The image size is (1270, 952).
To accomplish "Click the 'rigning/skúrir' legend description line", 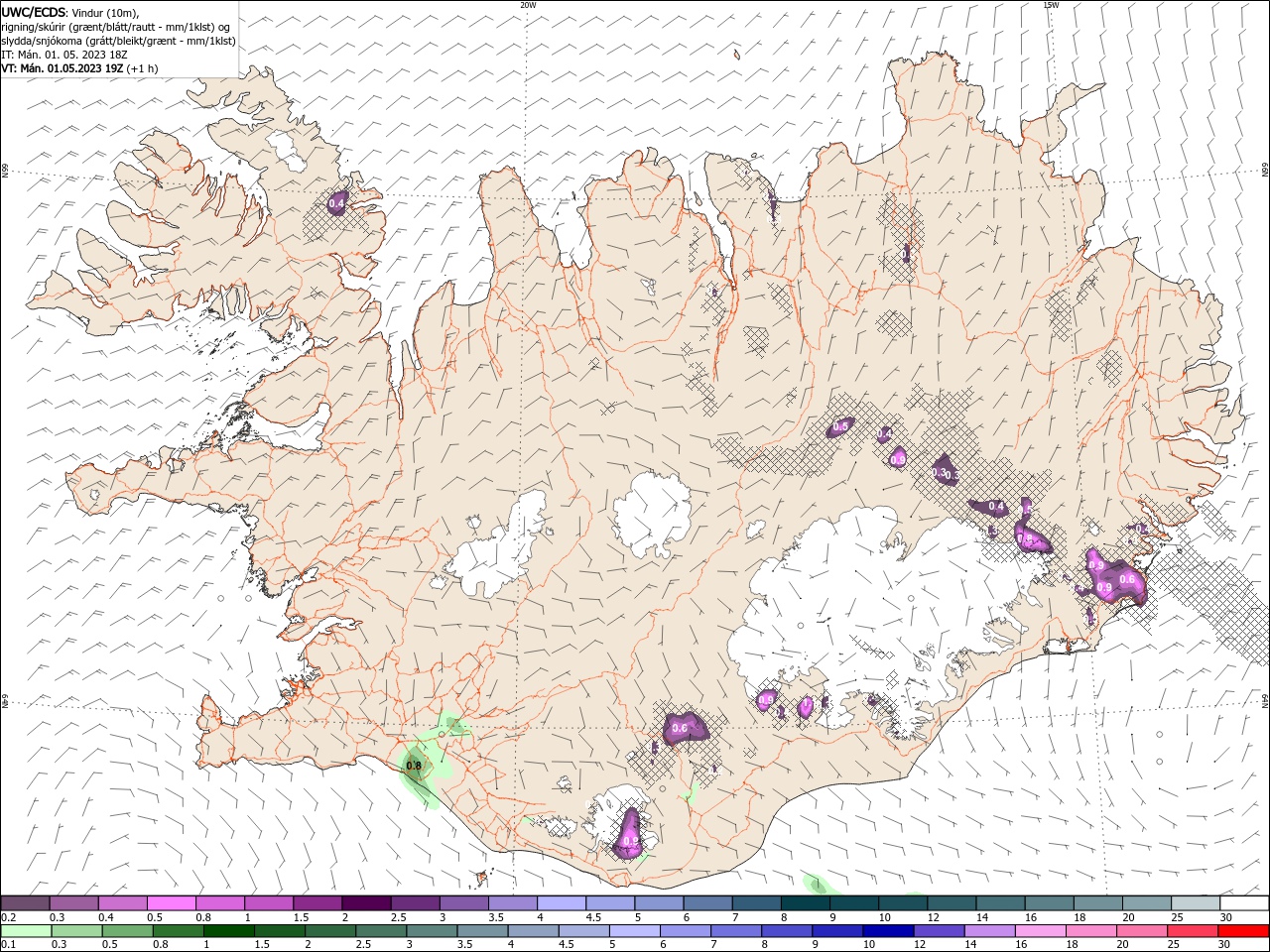I will 116,27.
